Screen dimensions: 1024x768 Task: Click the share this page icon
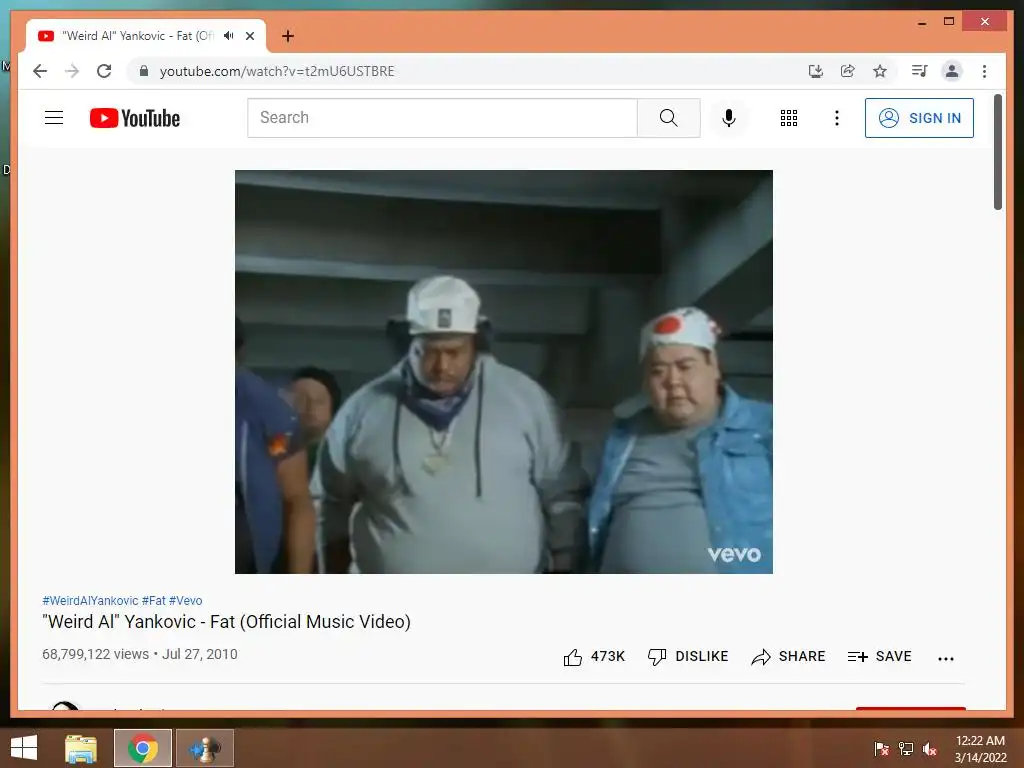coord(848,71)
